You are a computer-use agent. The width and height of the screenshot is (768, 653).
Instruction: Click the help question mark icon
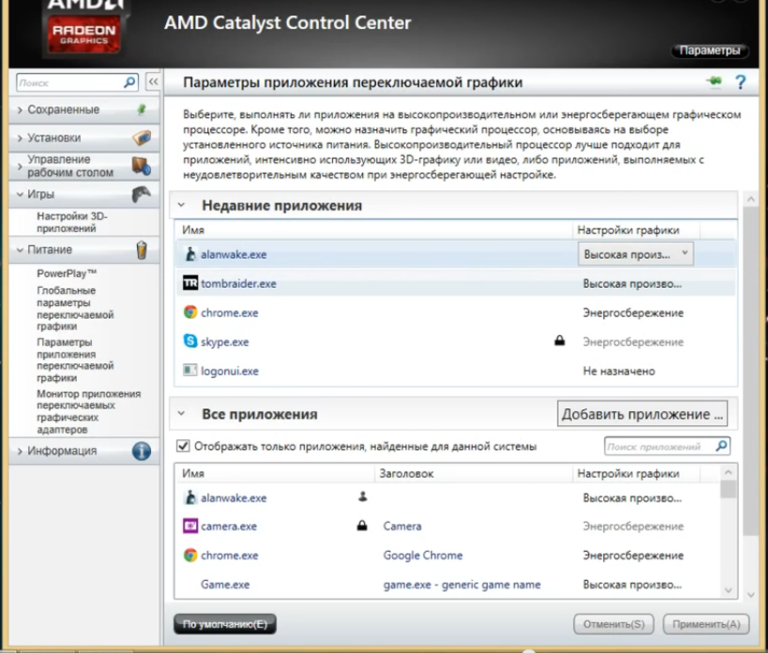[x=741, y=82]
